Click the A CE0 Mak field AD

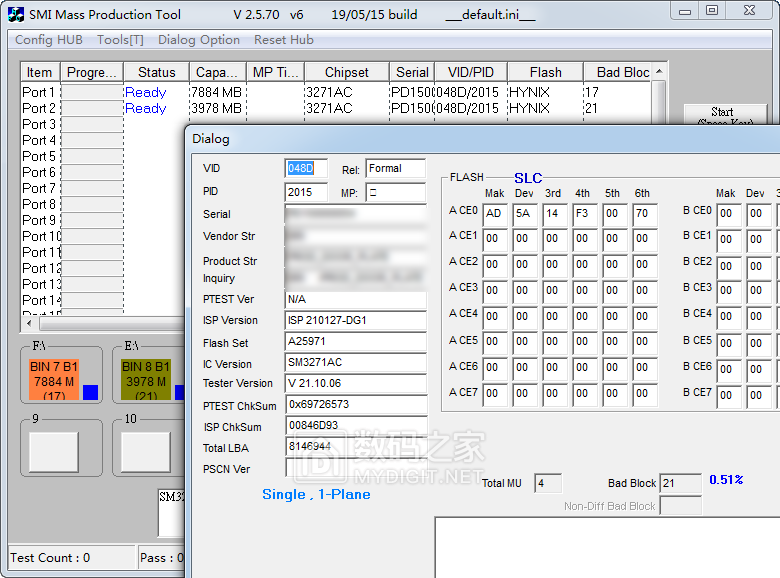(x=495, y=213)
